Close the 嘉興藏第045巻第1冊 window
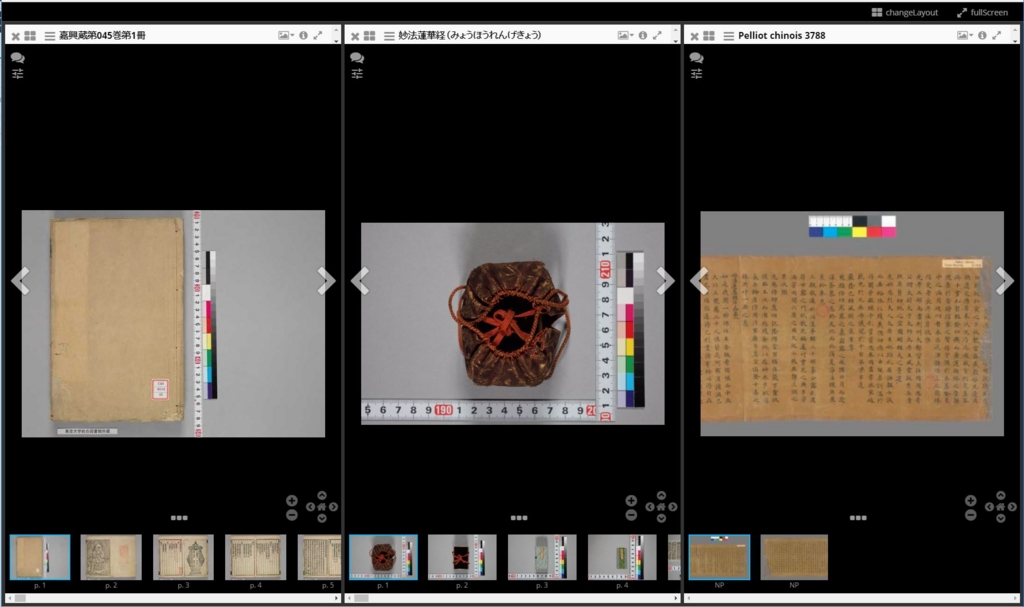This screenshot has width=1024, height=607. pos(16,36)
